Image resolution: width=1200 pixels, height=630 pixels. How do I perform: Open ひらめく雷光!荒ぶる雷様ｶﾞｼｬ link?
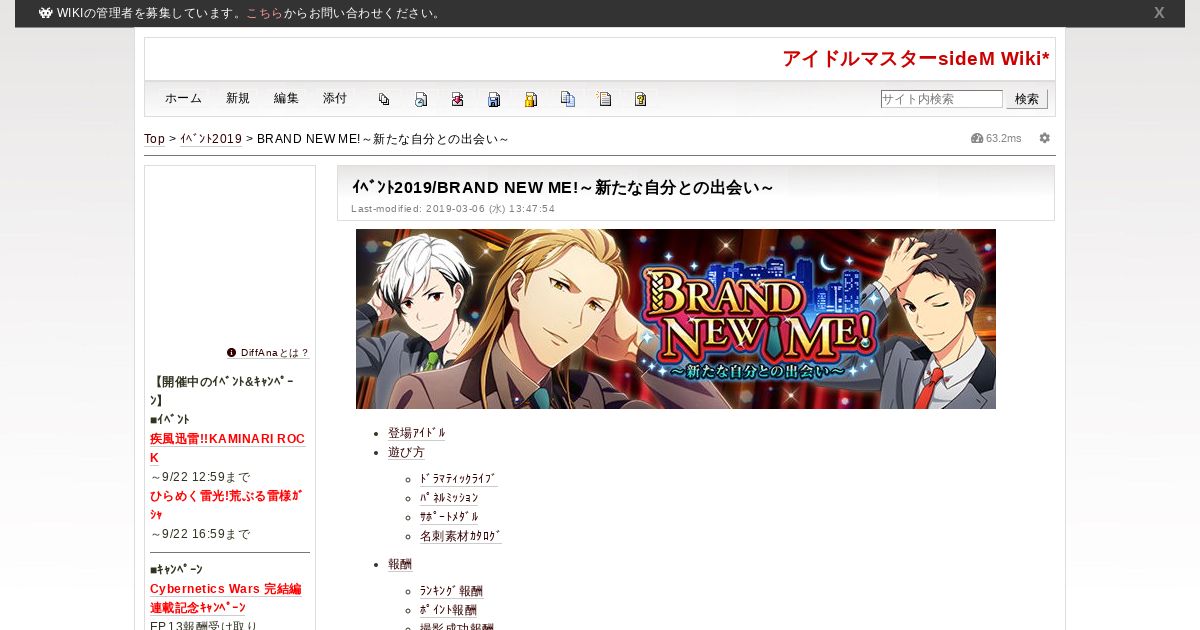click(x=226, y=505)
